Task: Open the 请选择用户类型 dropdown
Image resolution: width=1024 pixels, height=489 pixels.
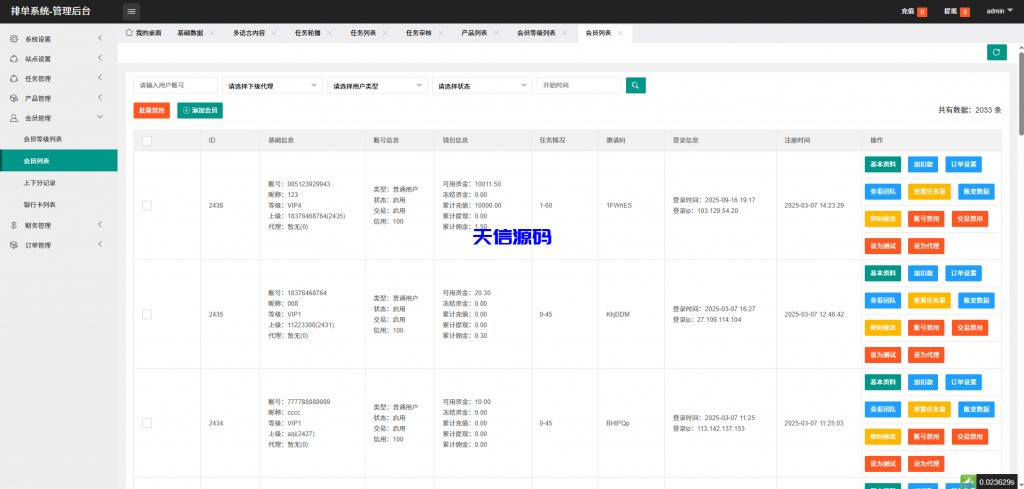Action: [377, 86]
